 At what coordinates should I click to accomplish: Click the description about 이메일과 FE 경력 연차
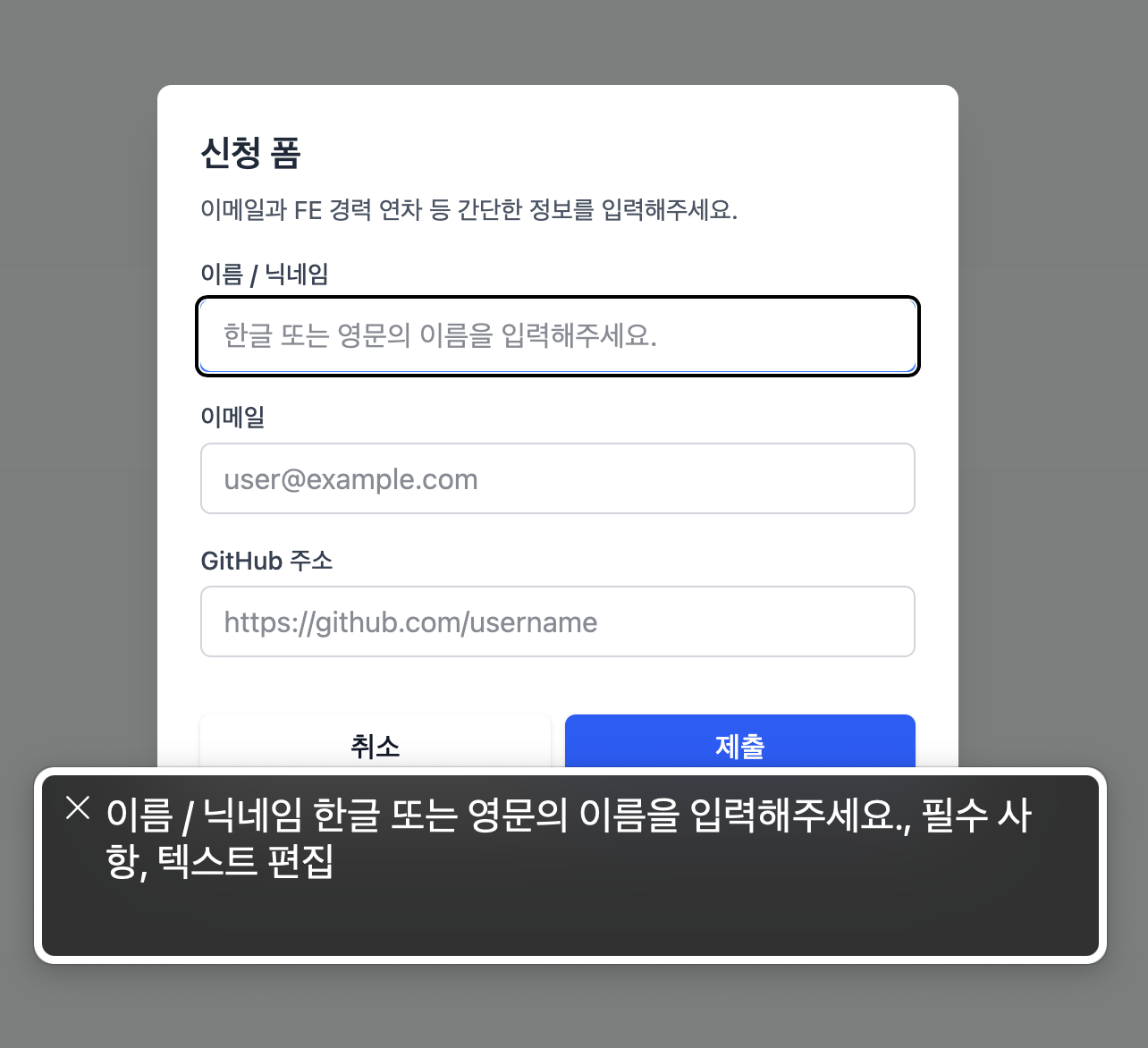468,210
